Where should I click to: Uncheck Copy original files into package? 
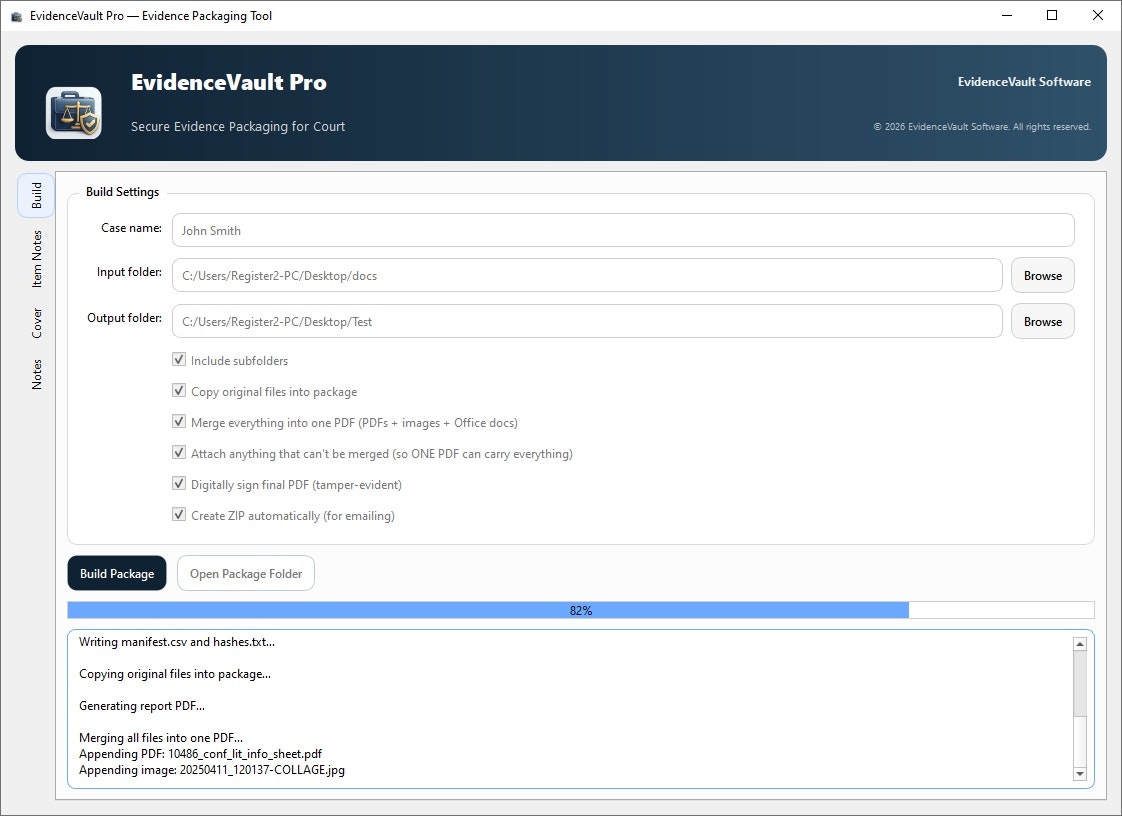click(179, 390)
